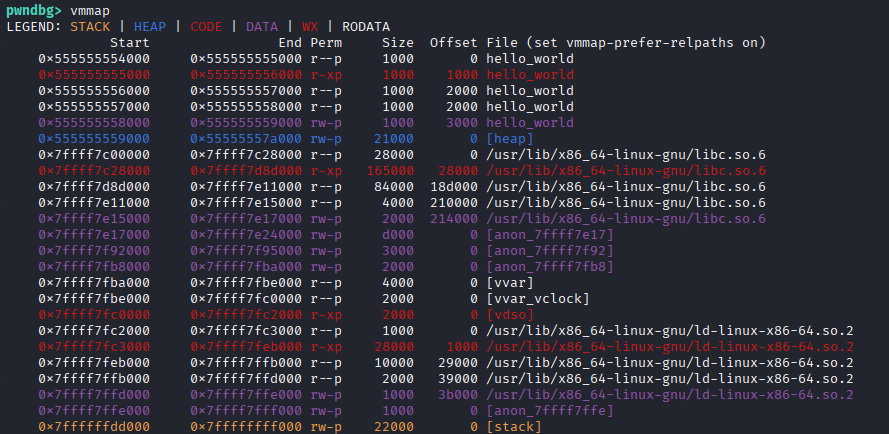Image resolution: width=889 pixels, height=434 pixels.
Task: Click the End column header
Action: point(290,43)
